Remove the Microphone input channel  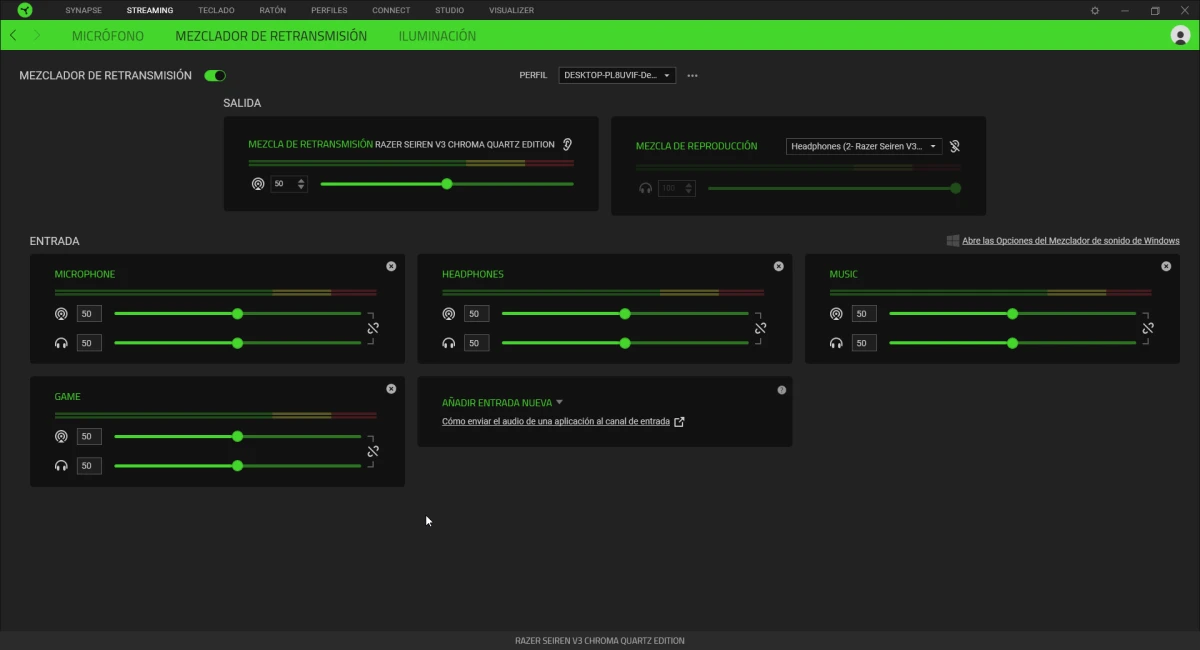[x=391, y=266]
